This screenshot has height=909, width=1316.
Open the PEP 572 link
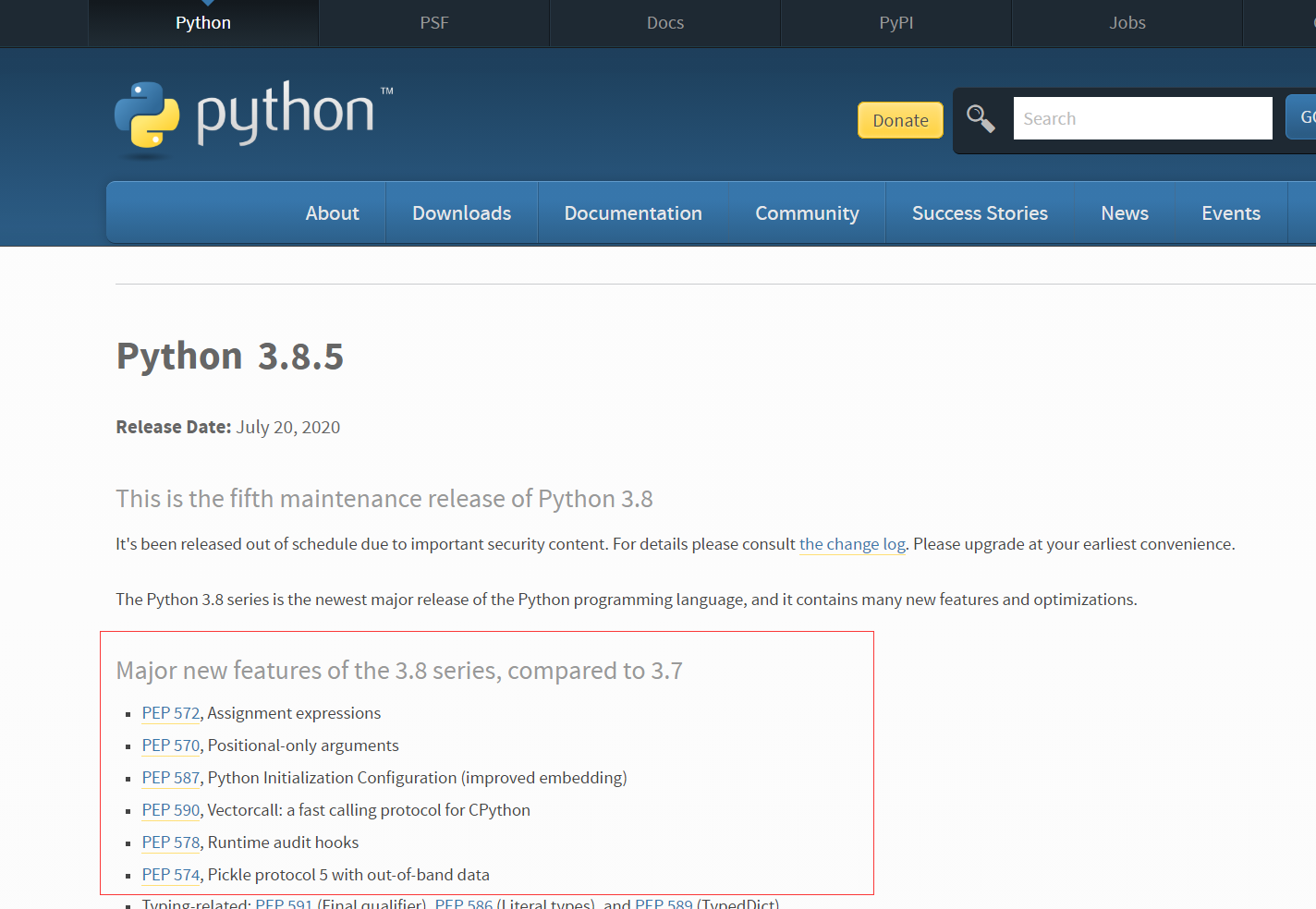tap(171, 713)
